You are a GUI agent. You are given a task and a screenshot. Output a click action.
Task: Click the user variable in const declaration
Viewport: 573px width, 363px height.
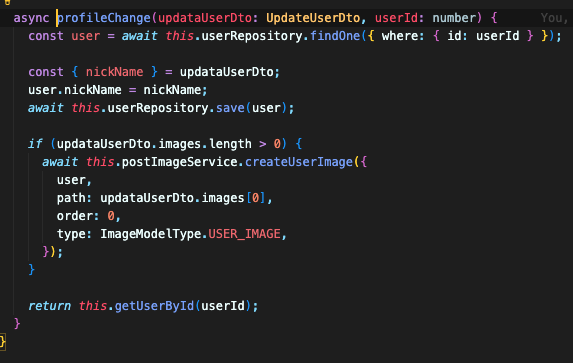click(86, 36)
